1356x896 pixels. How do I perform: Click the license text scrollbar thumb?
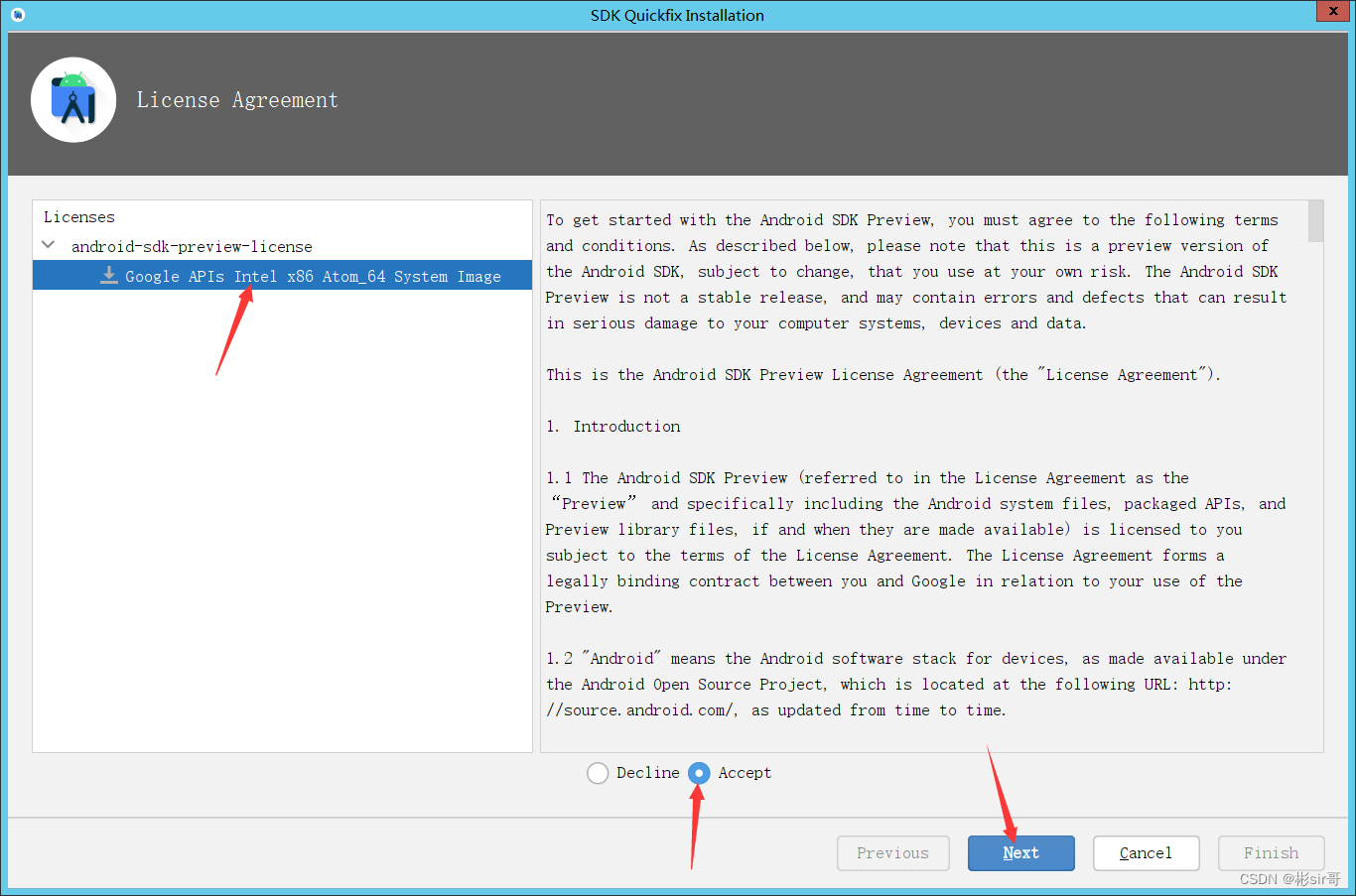[1315, 221]
